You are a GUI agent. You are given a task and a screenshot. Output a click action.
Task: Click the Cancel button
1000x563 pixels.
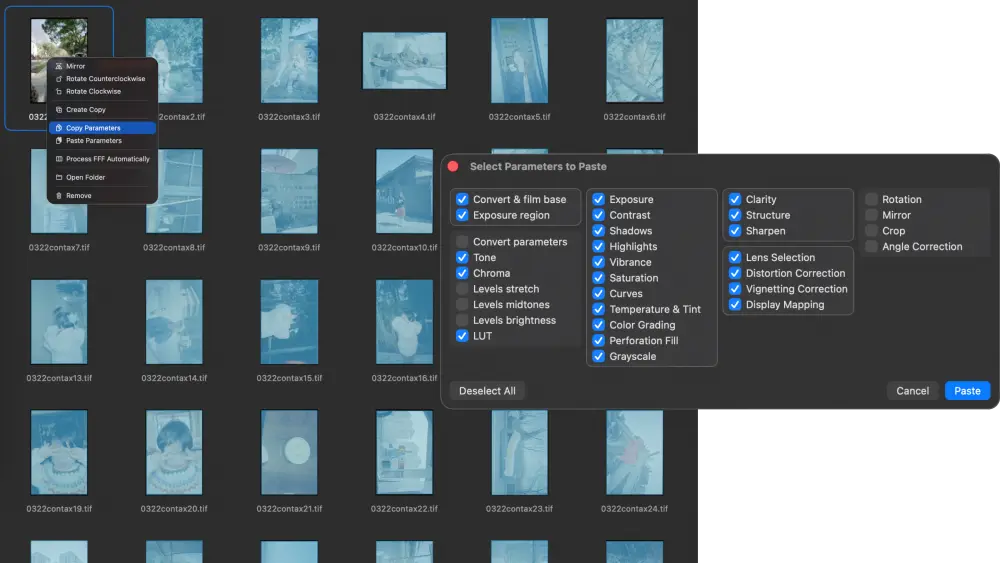coord(913,391)
